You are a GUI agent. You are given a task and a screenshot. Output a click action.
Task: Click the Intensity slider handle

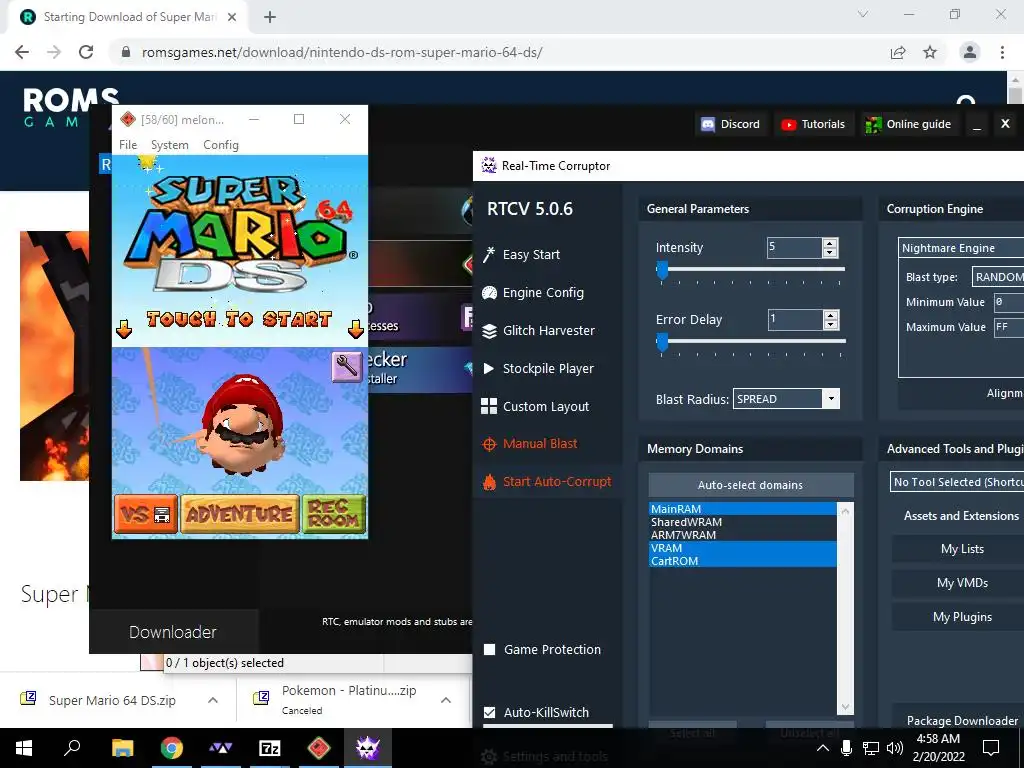pos(662,270)
